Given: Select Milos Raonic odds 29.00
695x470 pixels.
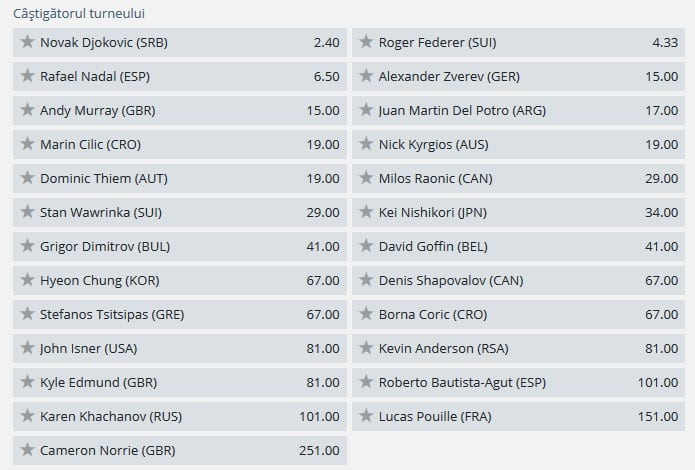Looking at the screenshot, I should [x=519, y=178].
